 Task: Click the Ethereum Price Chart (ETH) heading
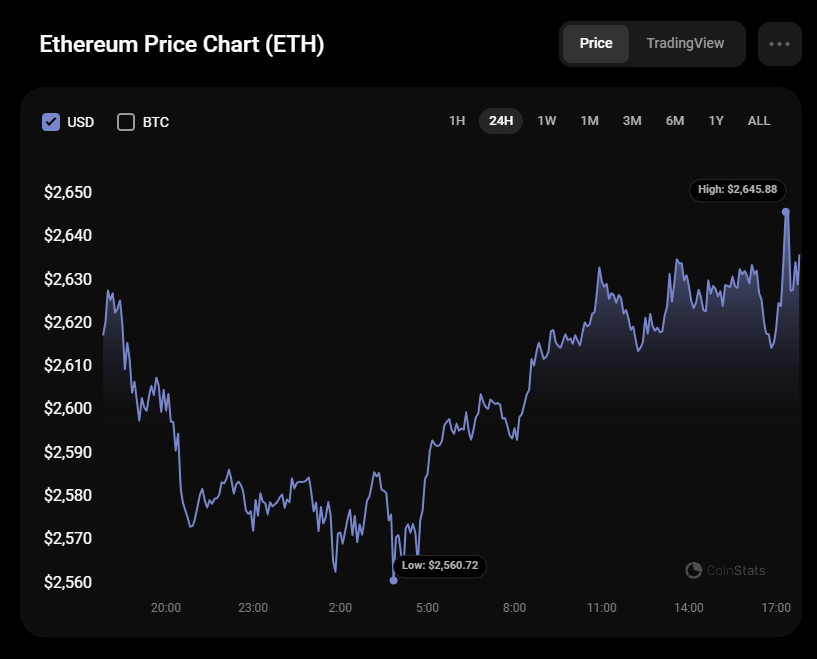(182, 45)
